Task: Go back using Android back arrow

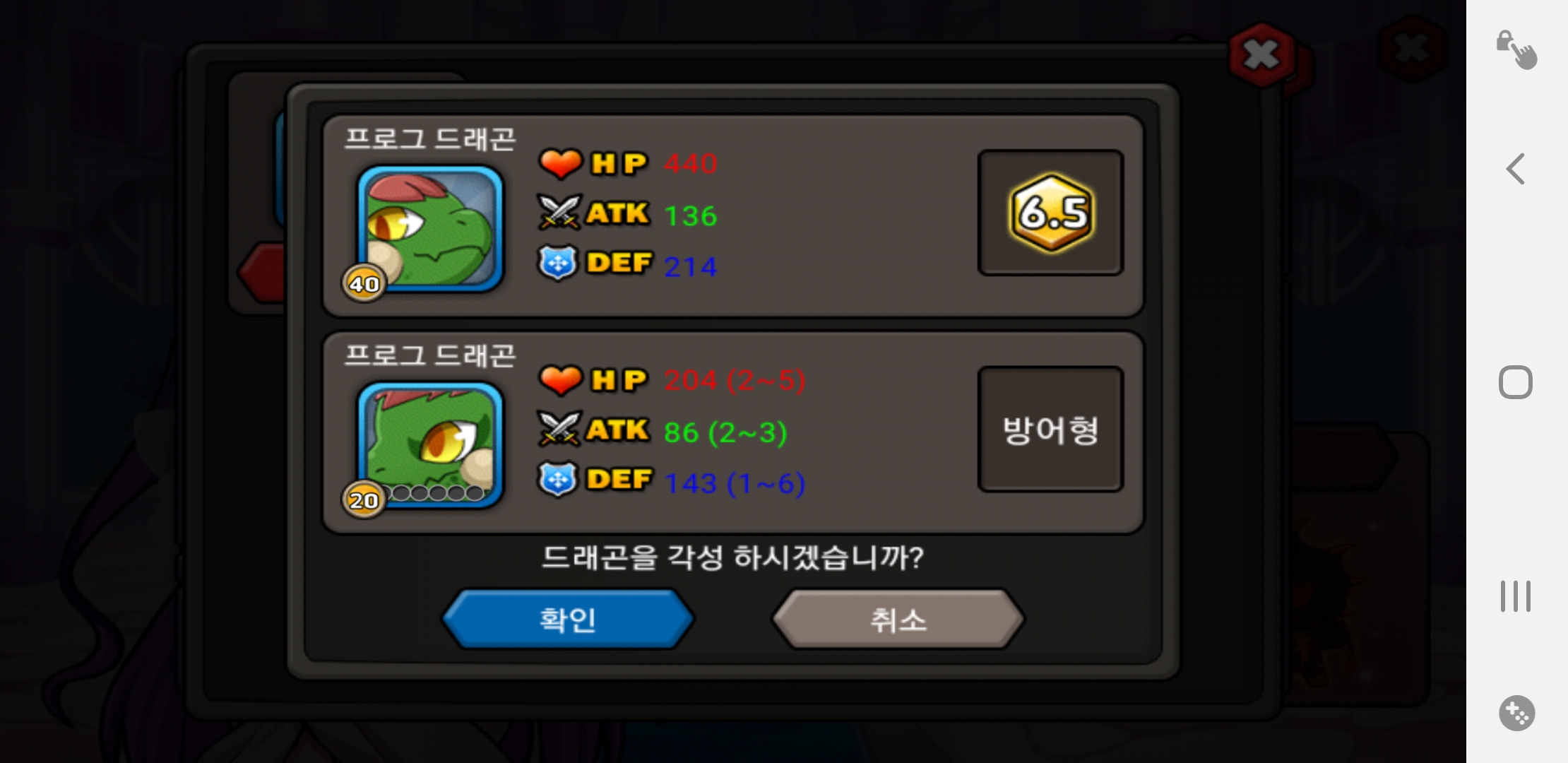Action: (x=1516, y=169)
